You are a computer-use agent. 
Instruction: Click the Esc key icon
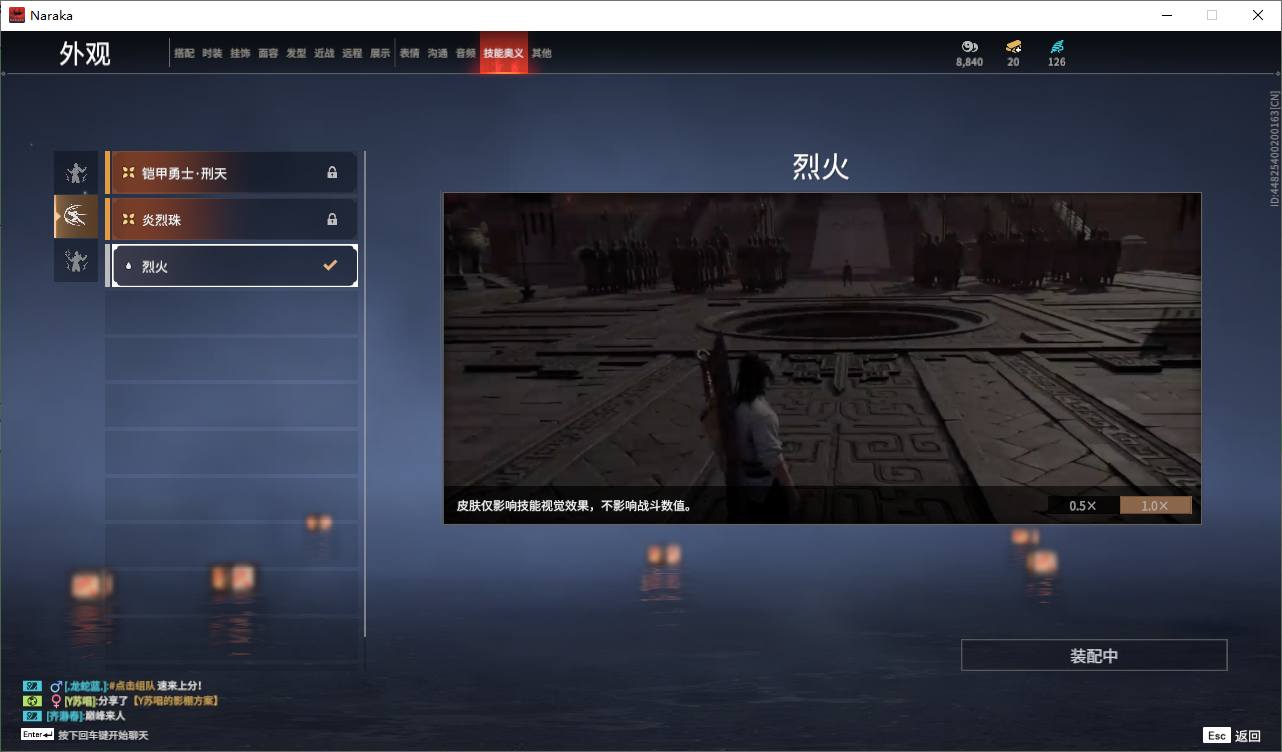tap(1216, 735)
